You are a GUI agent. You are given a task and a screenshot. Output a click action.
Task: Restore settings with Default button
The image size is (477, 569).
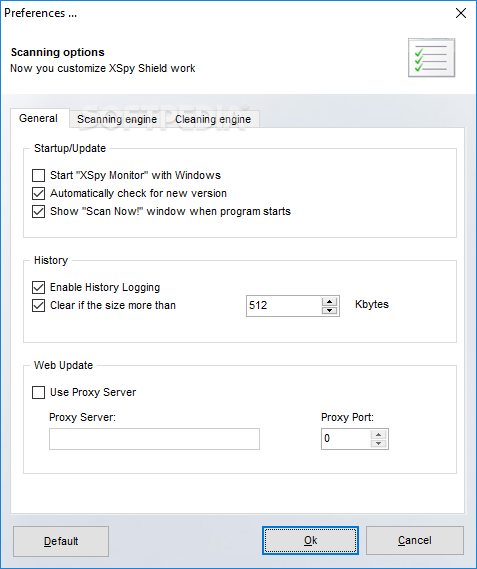click(61, 541)
